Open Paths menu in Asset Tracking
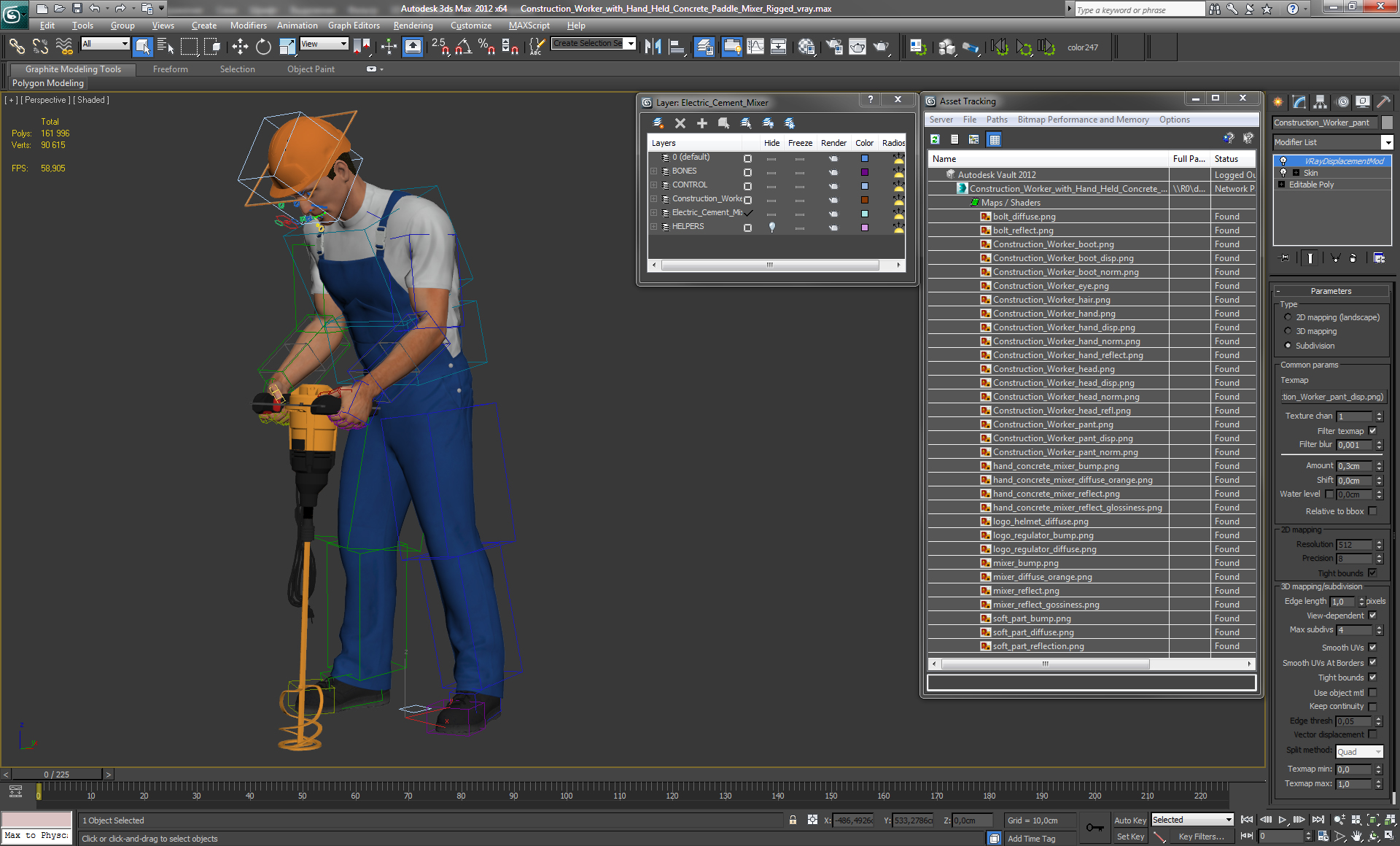 click(996, 120)
